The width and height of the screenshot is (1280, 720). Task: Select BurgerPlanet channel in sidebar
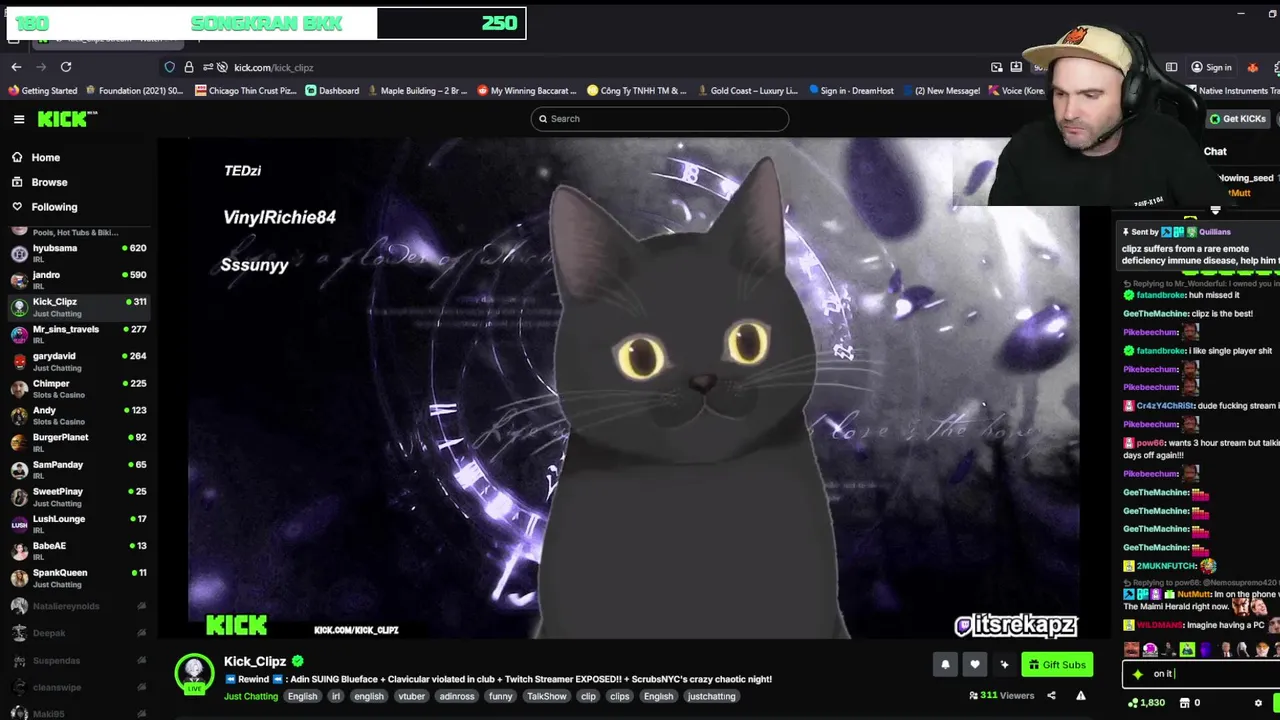coord(80,442)
